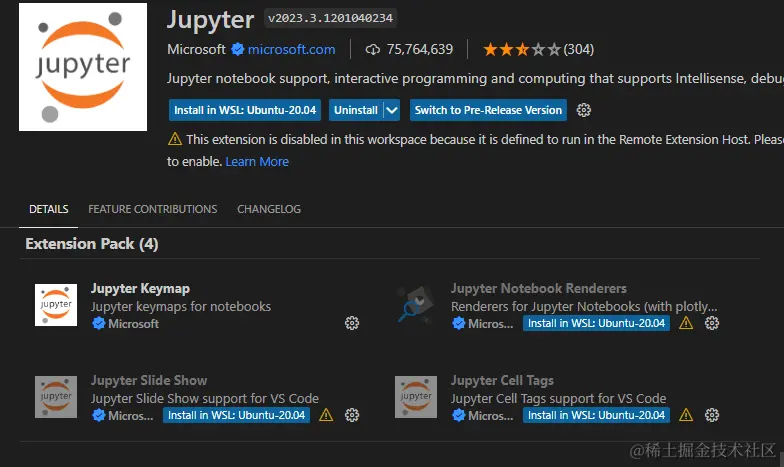This screenshot has height=467, width=784.
Task: Install Jupyter Slide Show in WSL
Action: click(236, 415)
